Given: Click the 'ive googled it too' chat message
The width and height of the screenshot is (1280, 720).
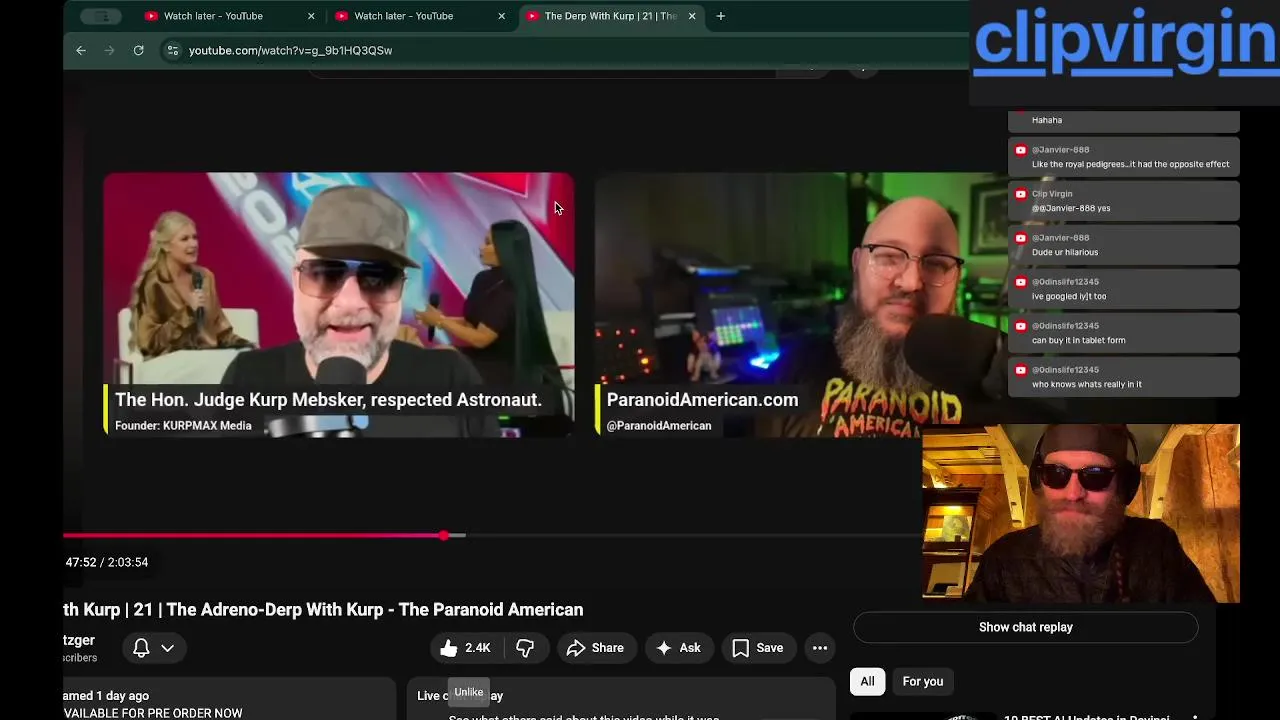Looking at the screenshot, I should pos(1124,289).
